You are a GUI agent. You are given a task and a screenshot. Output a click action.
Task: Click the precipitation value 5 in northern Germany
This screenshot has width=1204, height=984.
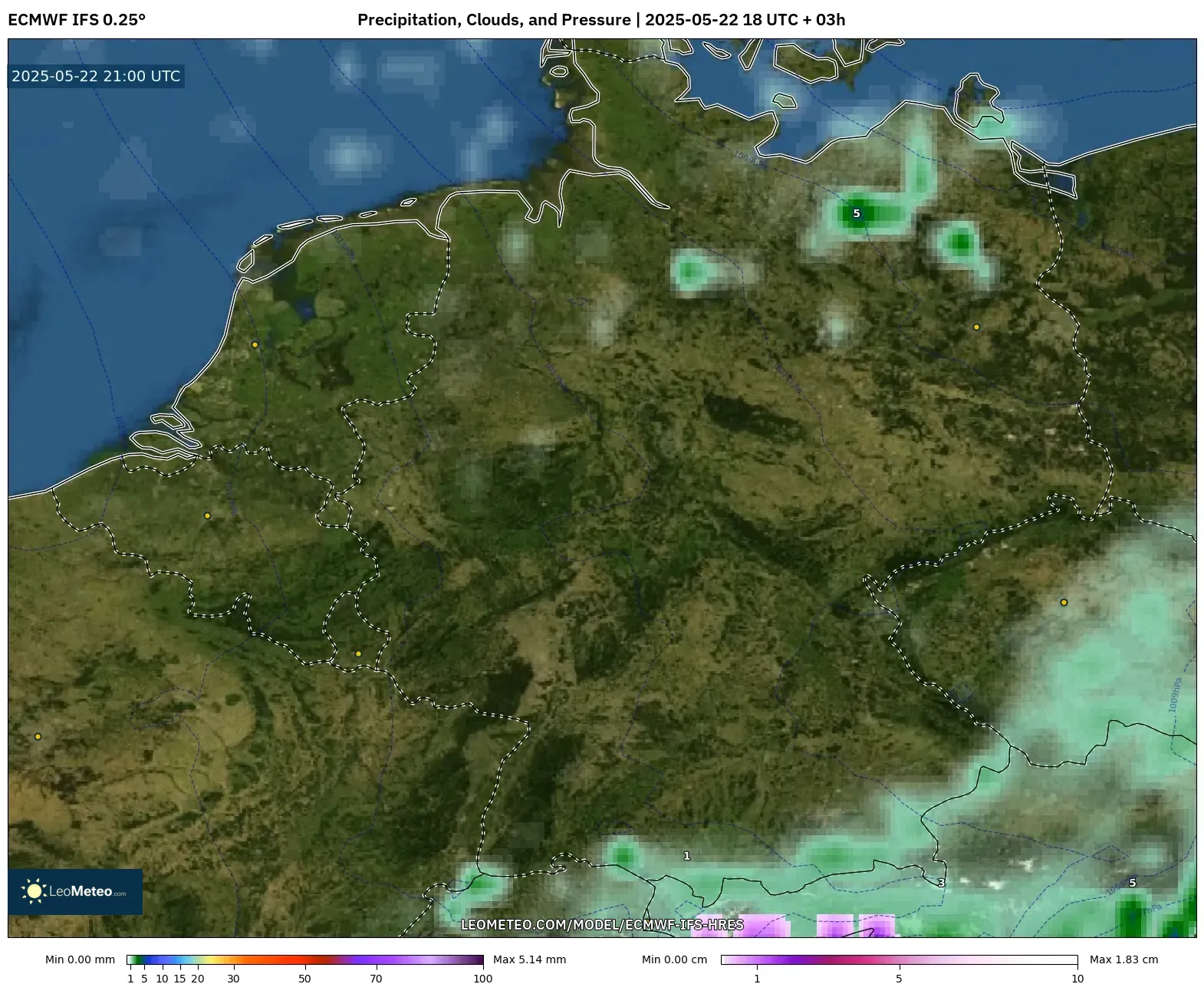857,213
